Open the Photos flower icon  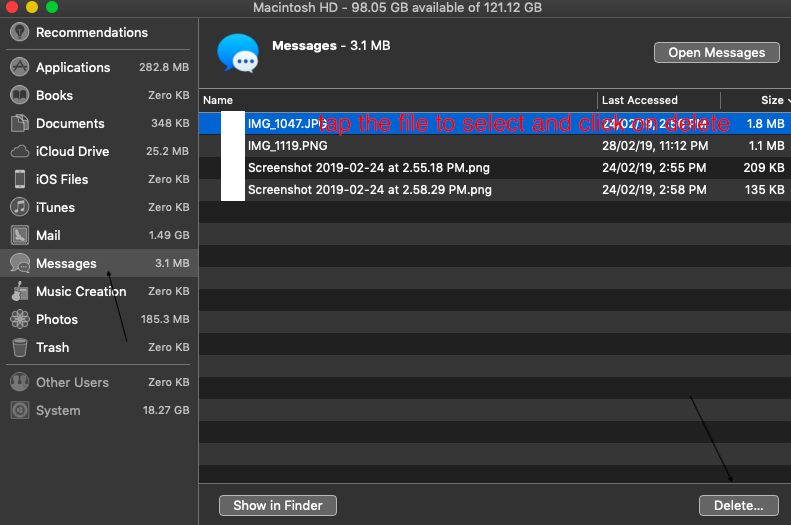click(x=19, y=319)
